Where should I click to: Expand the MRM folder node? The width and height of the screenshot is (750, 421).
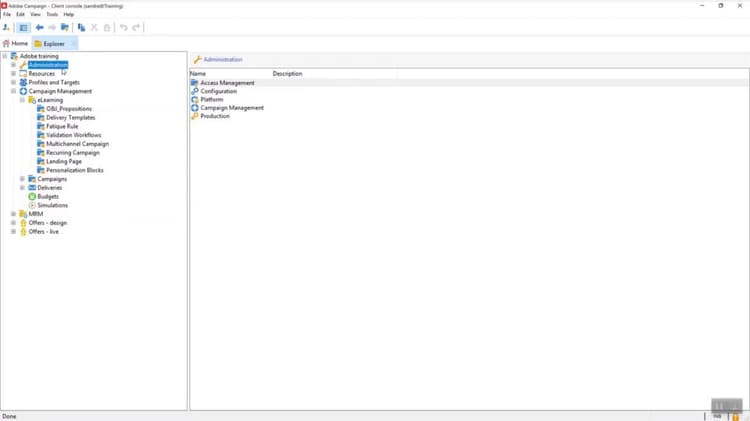(x=13, y=214)
